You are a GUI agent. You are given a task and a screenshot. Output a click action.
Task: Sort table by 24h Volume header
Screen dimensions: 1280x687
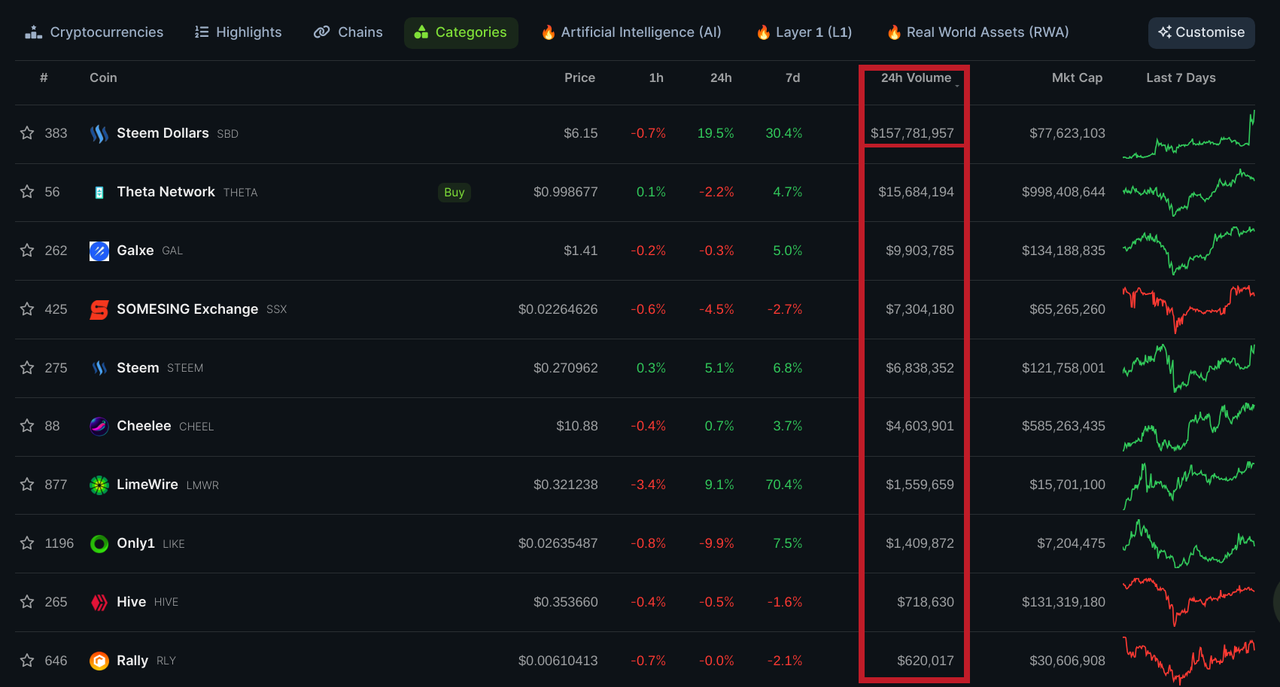pos(916,78)
